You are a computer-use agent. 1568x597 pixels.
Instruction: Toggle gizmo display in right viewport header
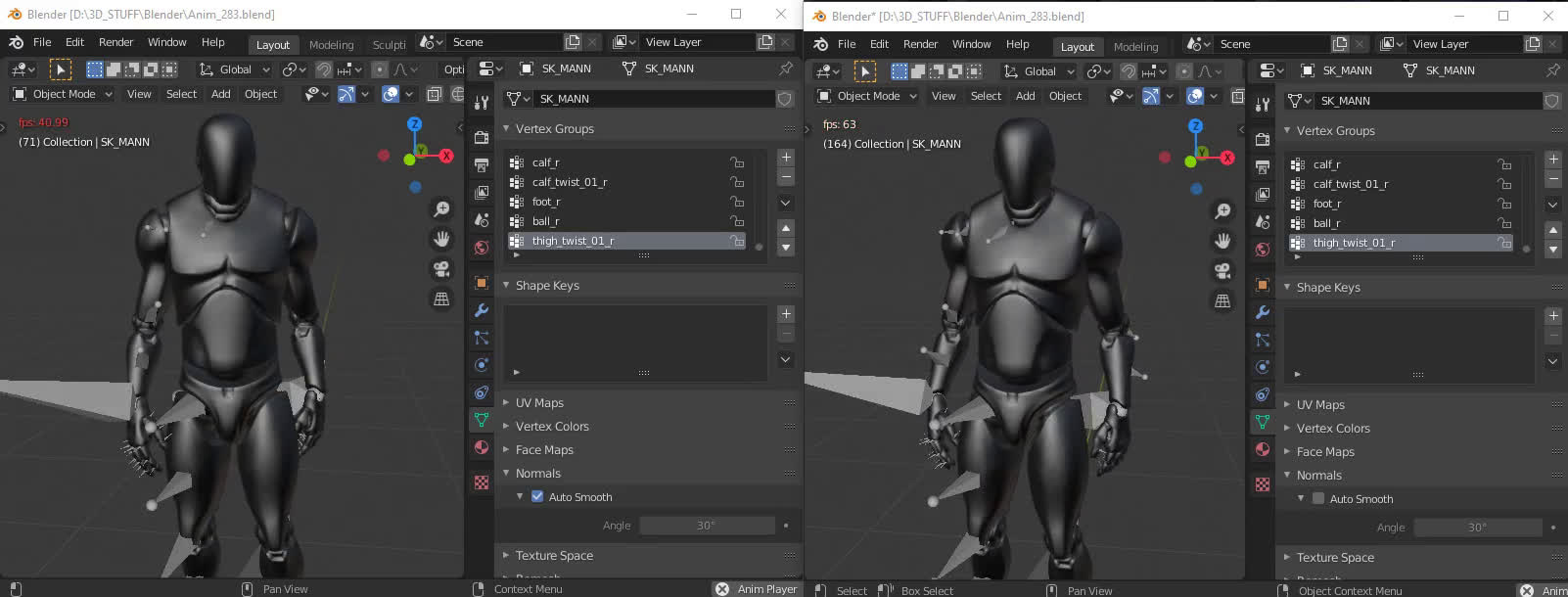[x=1151, y=96]
